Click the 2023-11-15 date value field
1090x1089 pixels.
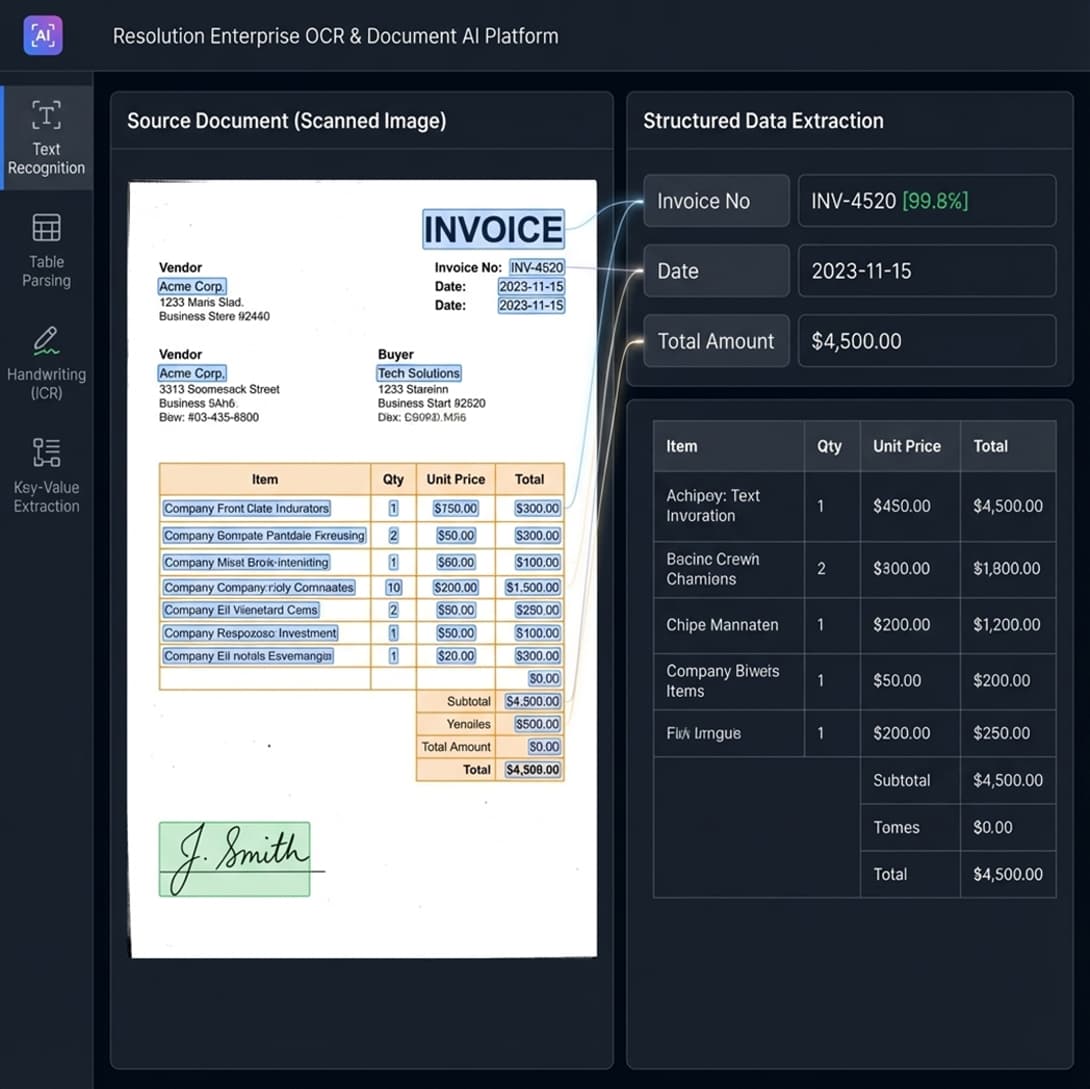pyautogui.click(x=926, y=271)
